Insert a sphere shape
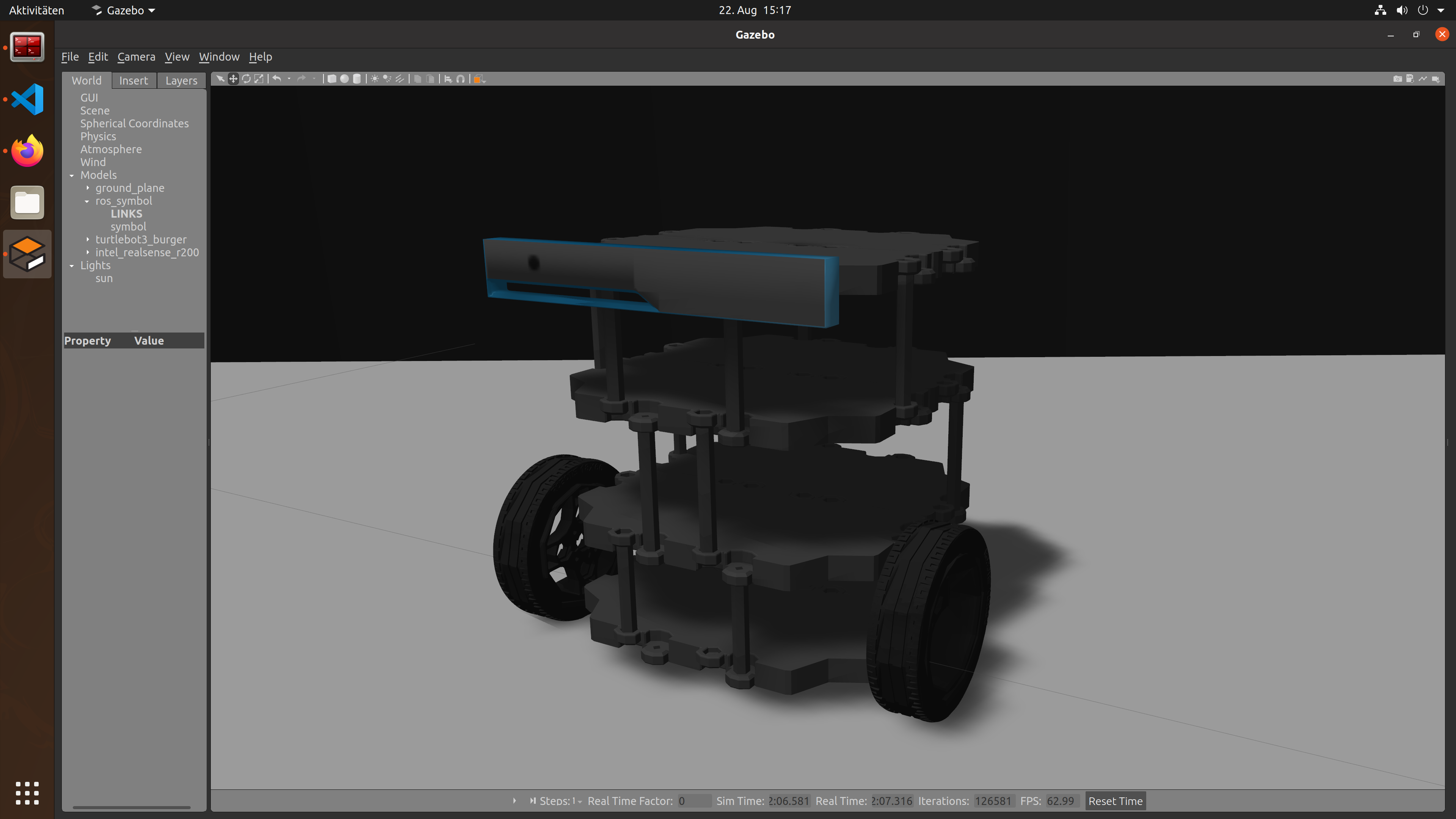Viewport: 1456px width, 819px height. 344,79
